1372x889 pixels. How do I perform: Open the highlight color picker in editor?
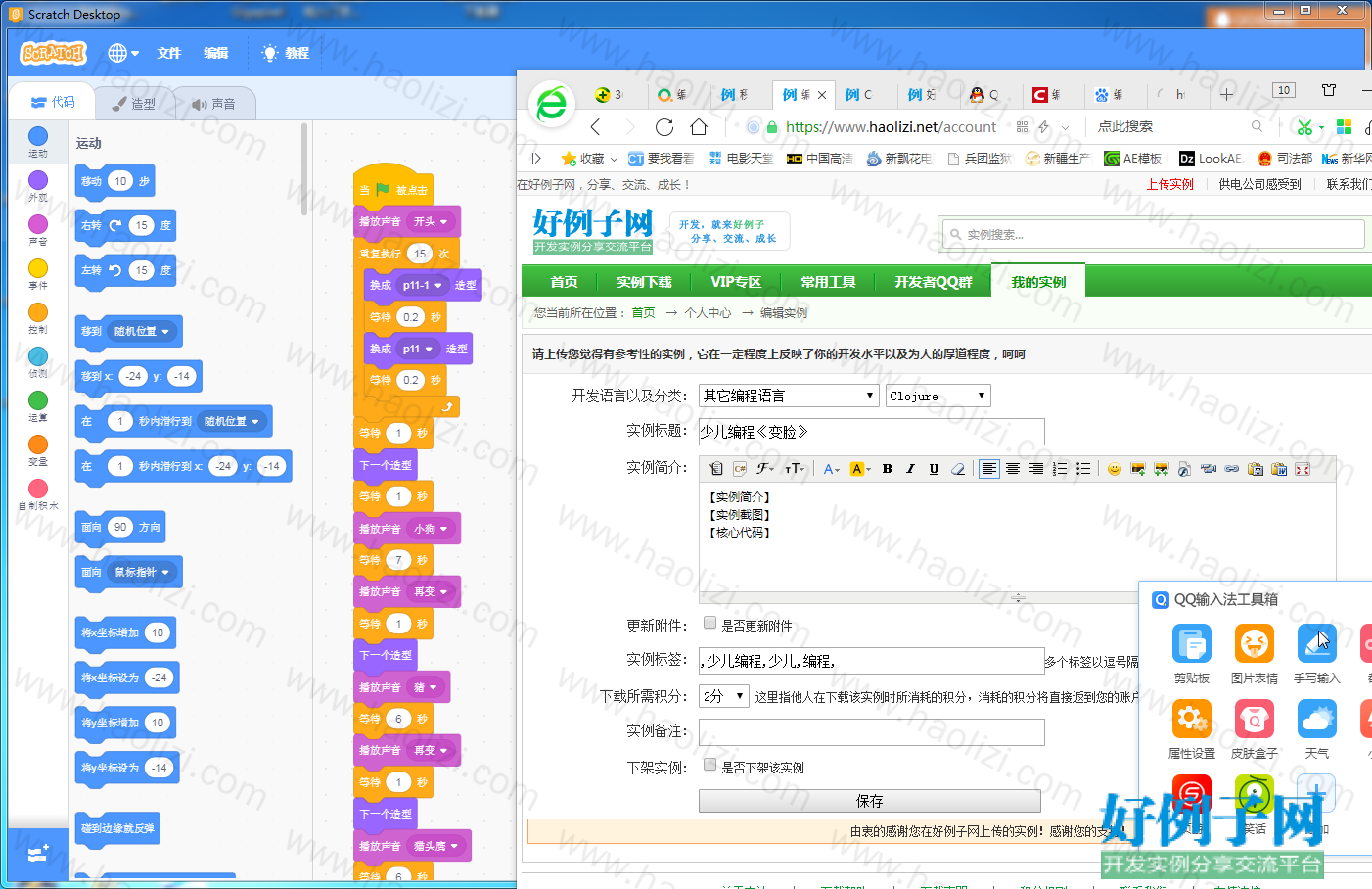860,469
